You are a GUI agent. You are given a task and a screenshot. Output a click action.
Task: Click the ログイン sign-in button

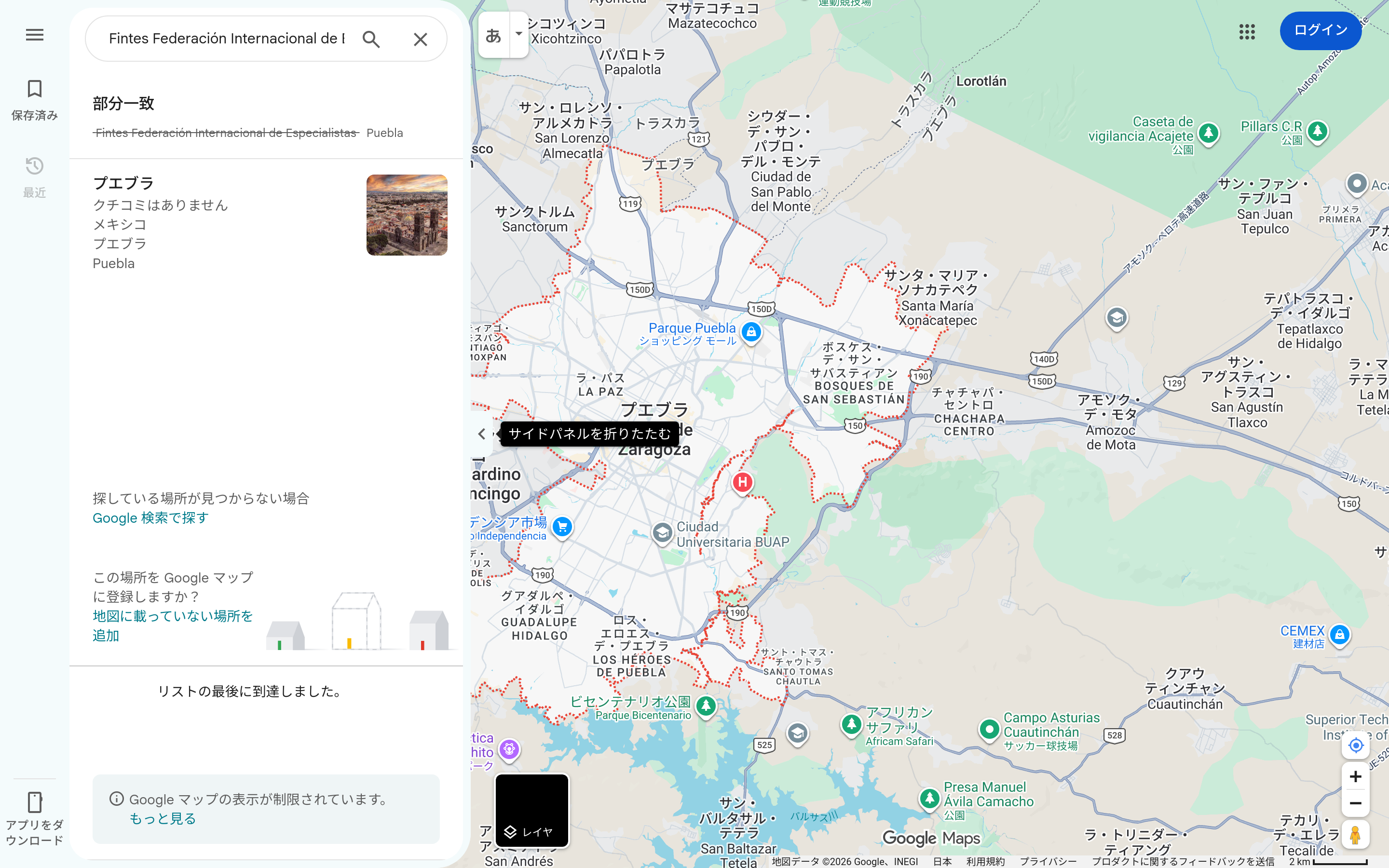tap(1320, 30)
